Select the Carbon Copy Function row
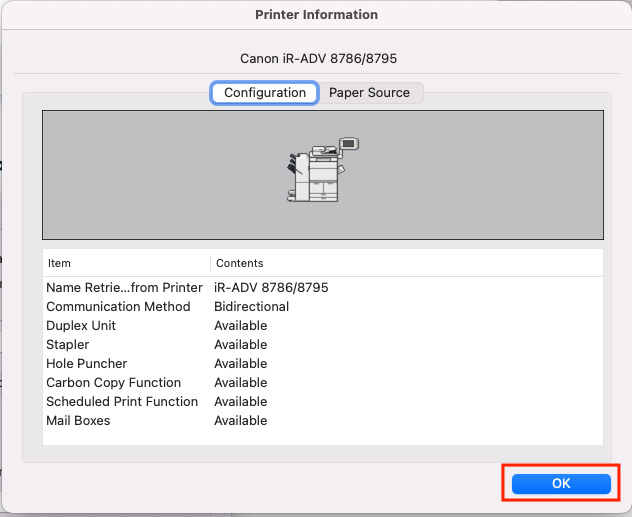Viewport: 632px width, 517px height. pos(323,382)
